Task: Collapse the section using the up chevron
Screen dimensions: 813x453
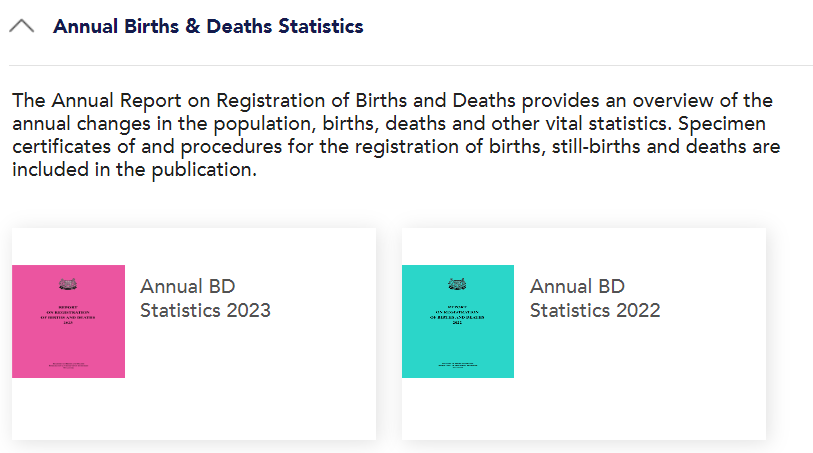Action: click(x=22, y=26)
